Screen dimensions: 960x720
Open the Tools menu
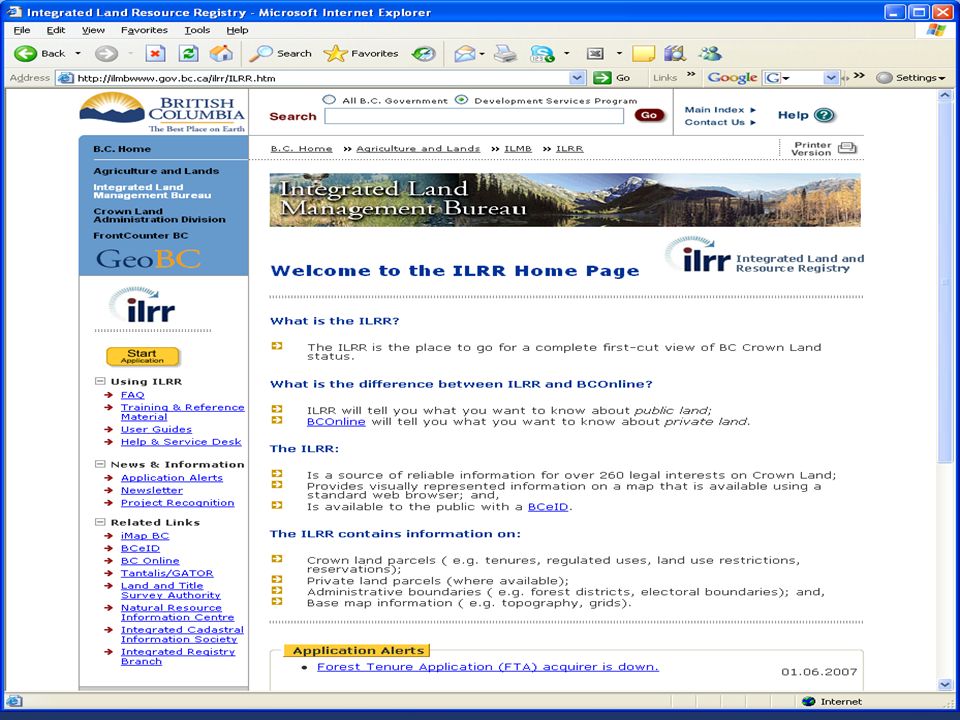[197, 30]
